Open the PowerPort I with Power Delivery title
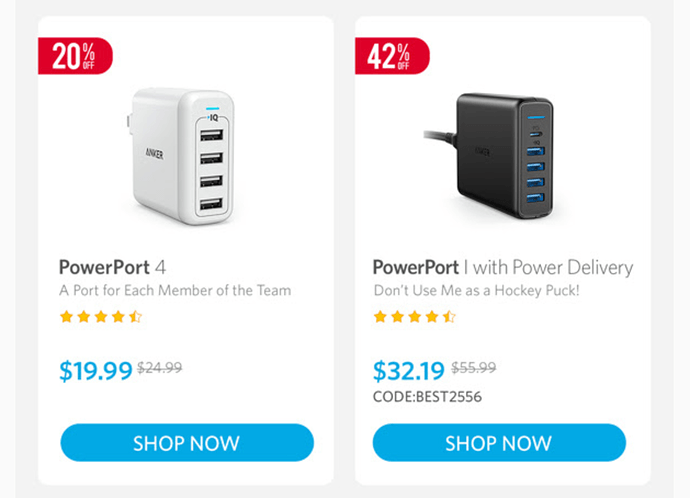This screenshot has height=498, width=690. pos(503,267)
